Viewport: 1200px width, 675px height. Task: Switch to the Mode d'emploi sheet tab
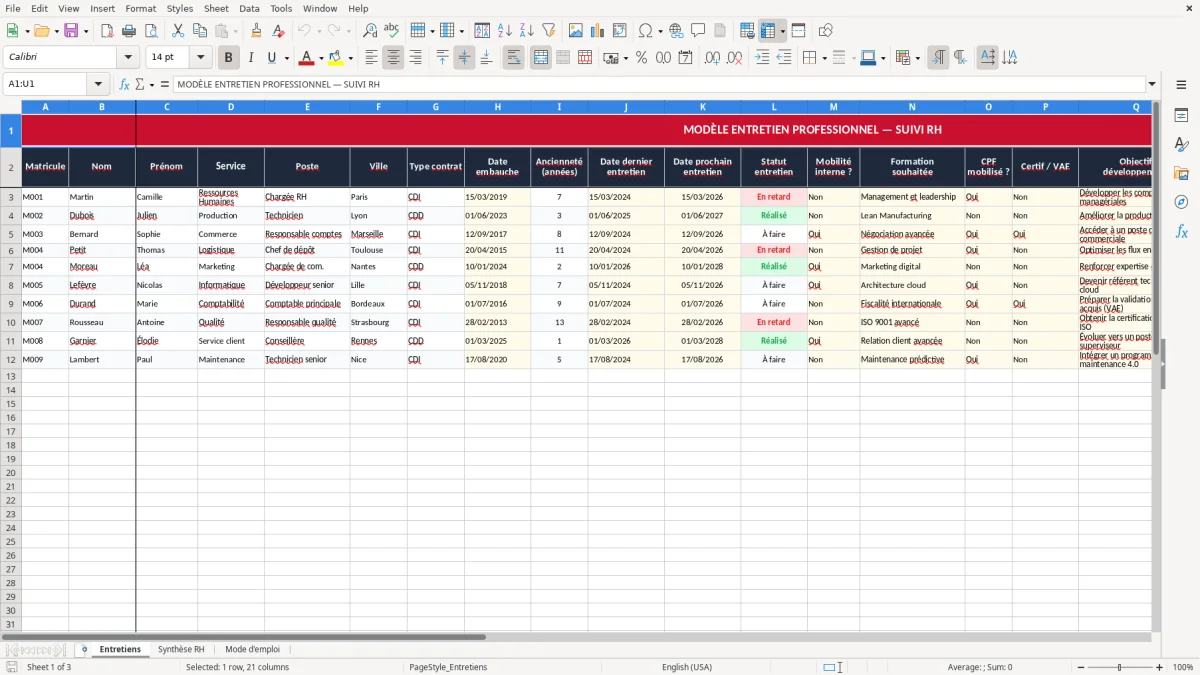click(x=253, y=649)
